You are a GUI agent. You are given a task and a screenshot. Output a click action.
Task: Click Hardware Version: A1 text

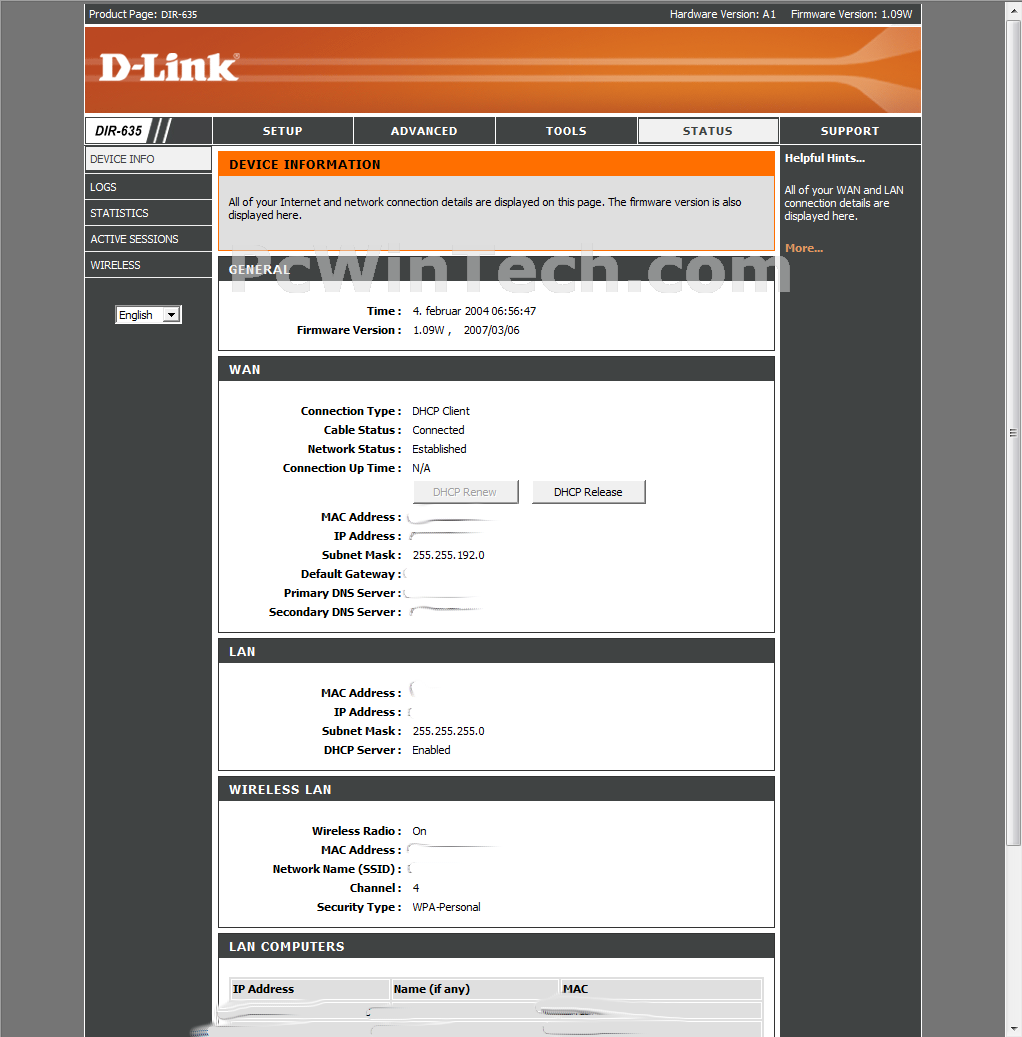click(722, 14)
